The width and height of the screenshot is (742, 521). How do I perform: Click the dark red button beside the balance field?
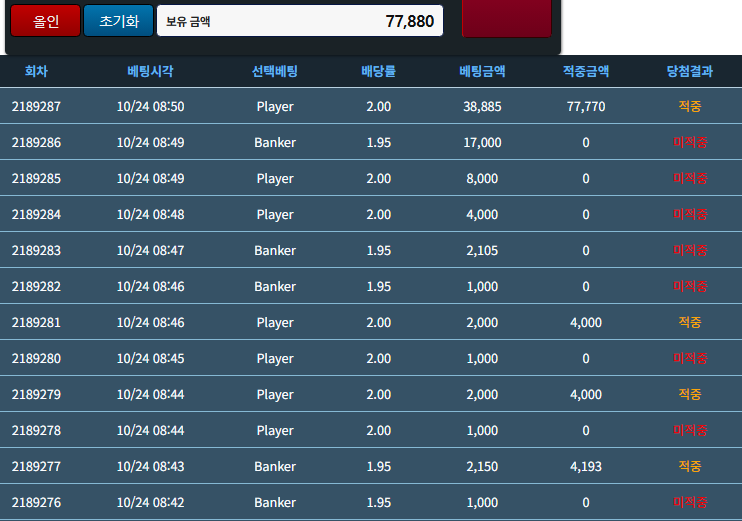506,18
